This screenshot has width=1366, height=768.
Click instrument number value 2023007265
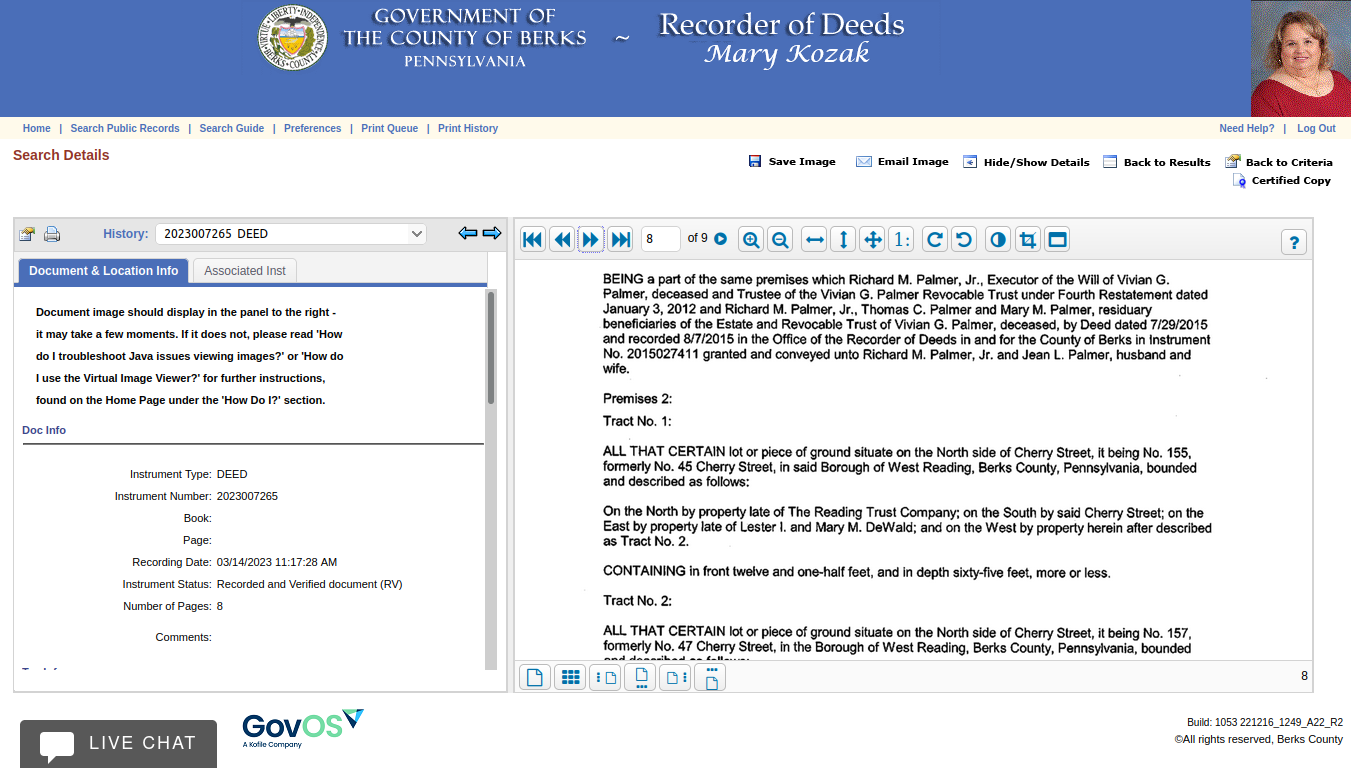(x=247, y=496)
